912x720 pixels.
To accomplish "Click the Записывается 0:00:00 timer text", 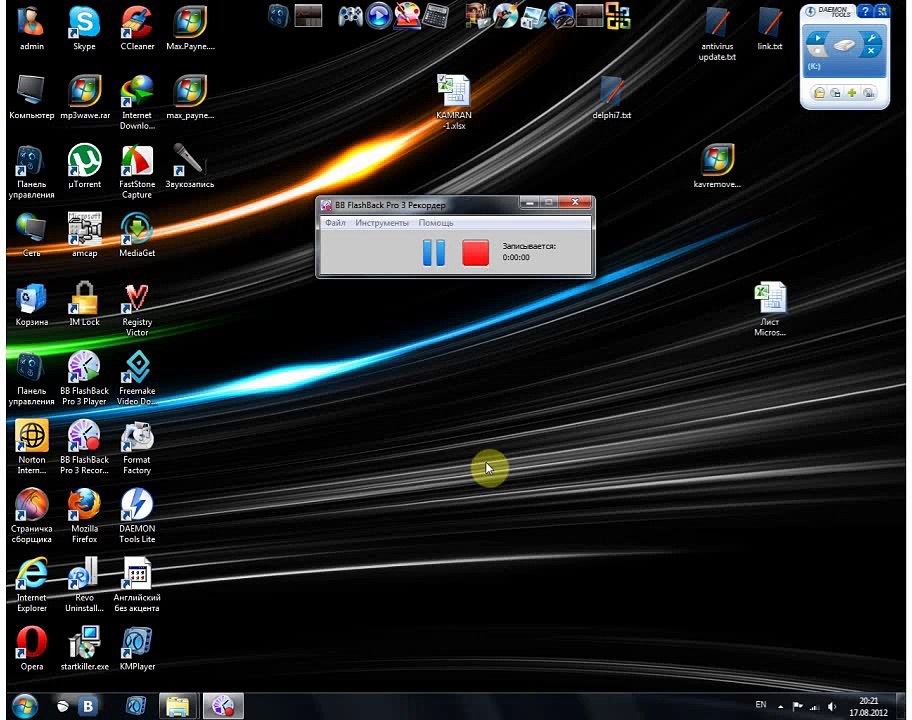I will 529,251.
